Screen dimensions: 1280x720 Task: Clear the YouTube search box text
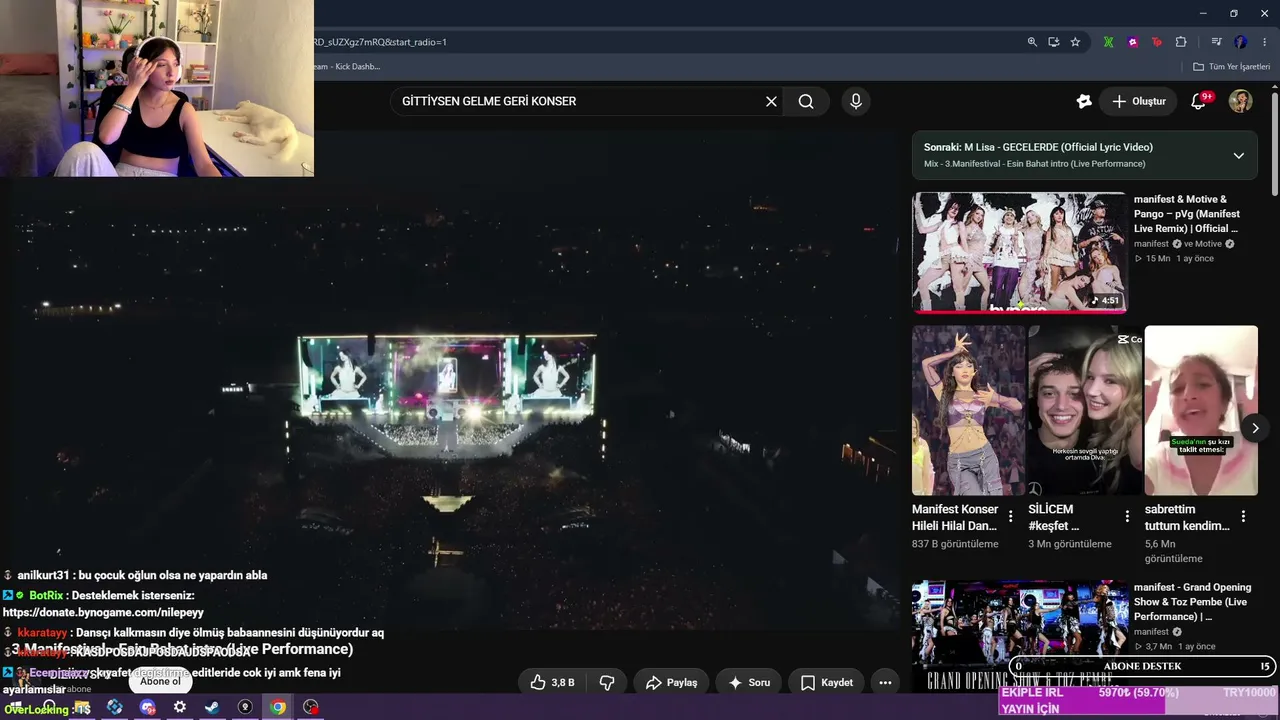coord(771,101)
